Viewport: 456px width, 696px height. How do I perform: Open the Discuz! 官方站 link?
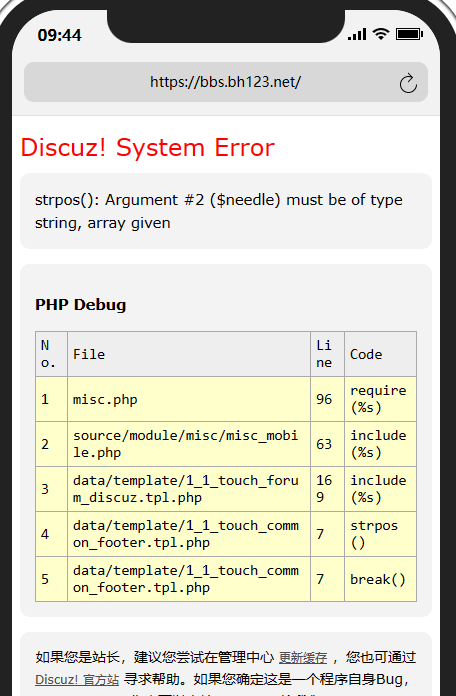[77, 680]
